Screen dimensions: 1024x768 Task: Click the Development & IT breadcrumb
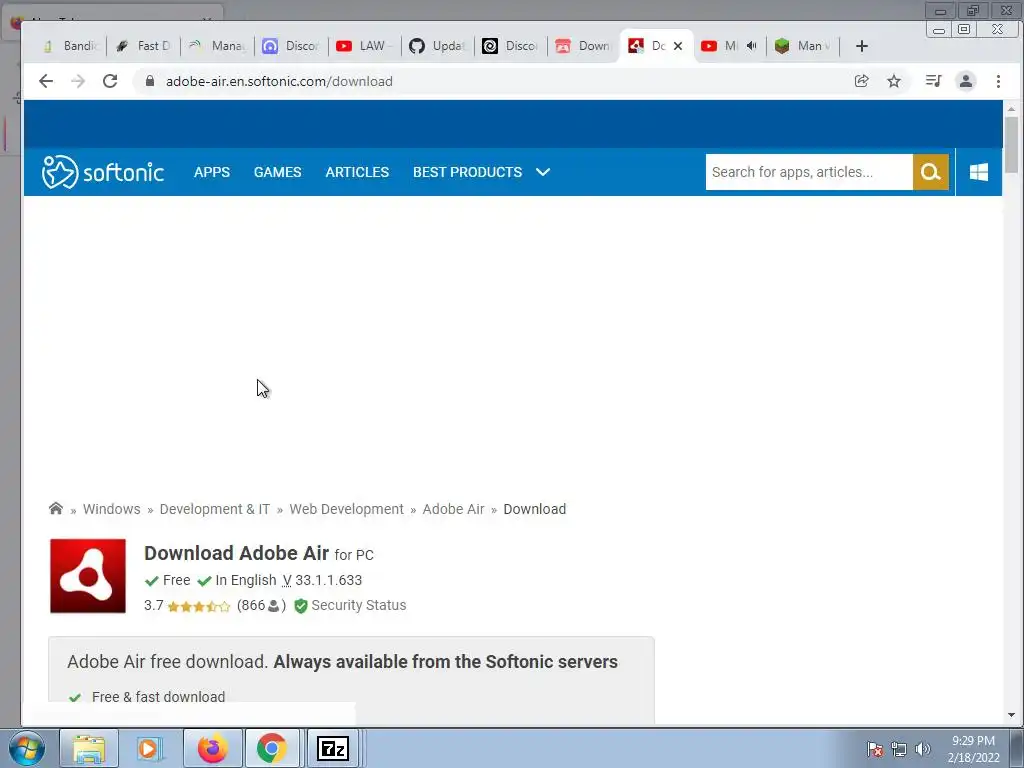(x=215, y=509)
